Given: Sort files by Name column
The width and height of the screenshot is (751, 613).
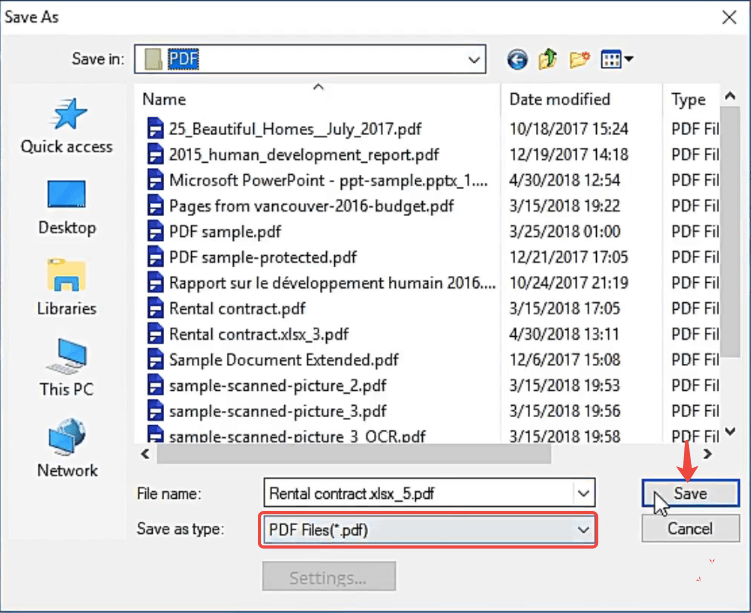Looking at the screenshot, I should [x=165, y=99].
